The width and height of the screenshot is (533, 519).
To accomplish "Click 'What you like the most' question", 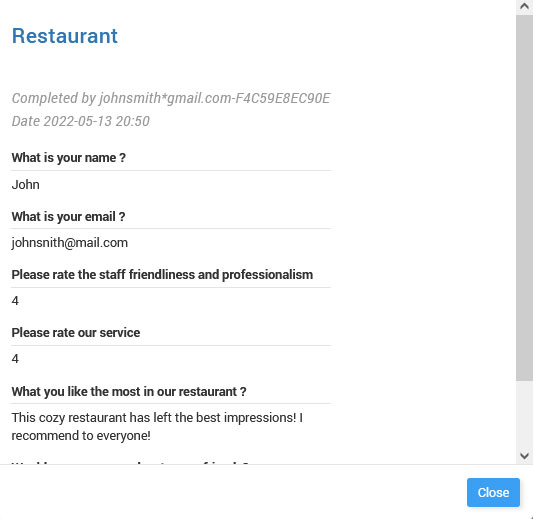I will tap(129, 392).
